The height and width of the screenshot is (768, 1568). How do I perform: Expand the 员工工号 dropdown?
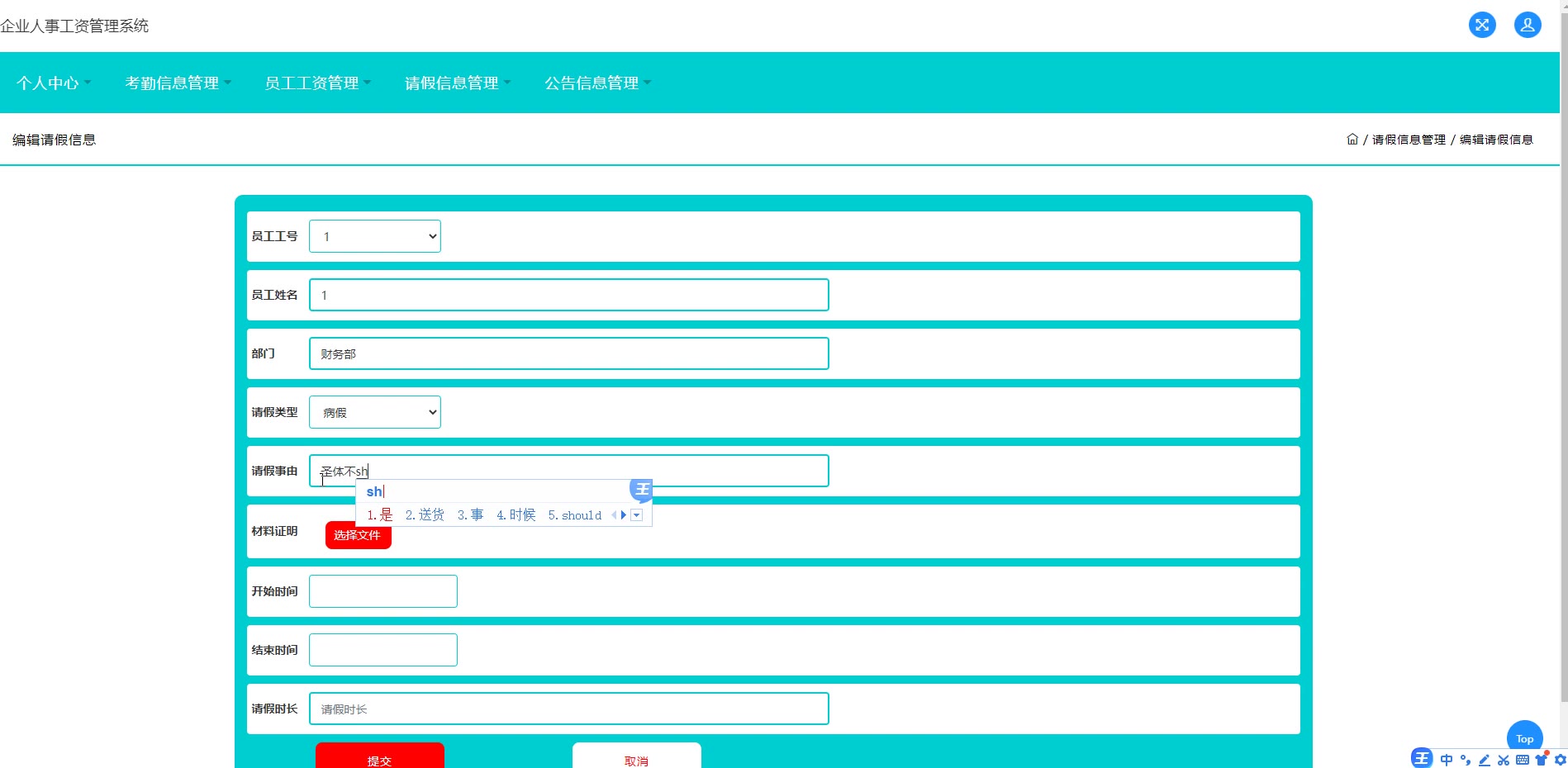click(375, 236)
